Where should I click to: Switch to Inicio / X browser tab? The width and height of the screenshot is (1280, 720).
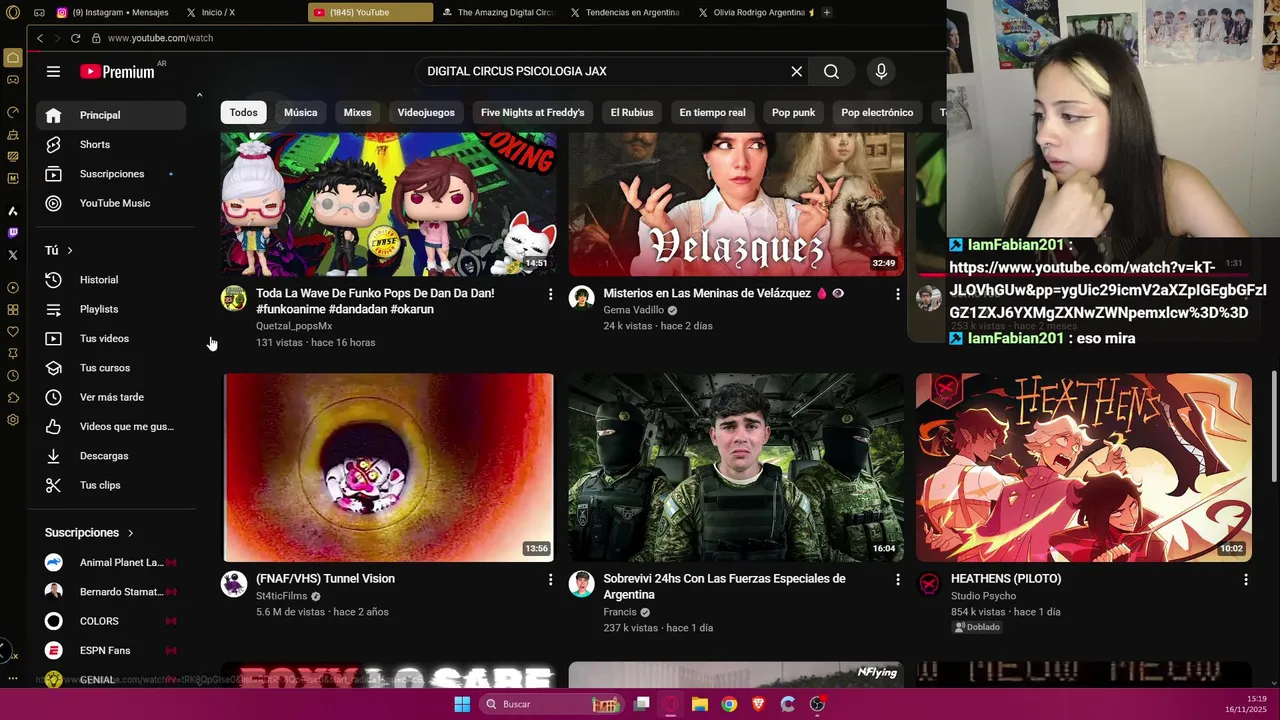[218, 12]
